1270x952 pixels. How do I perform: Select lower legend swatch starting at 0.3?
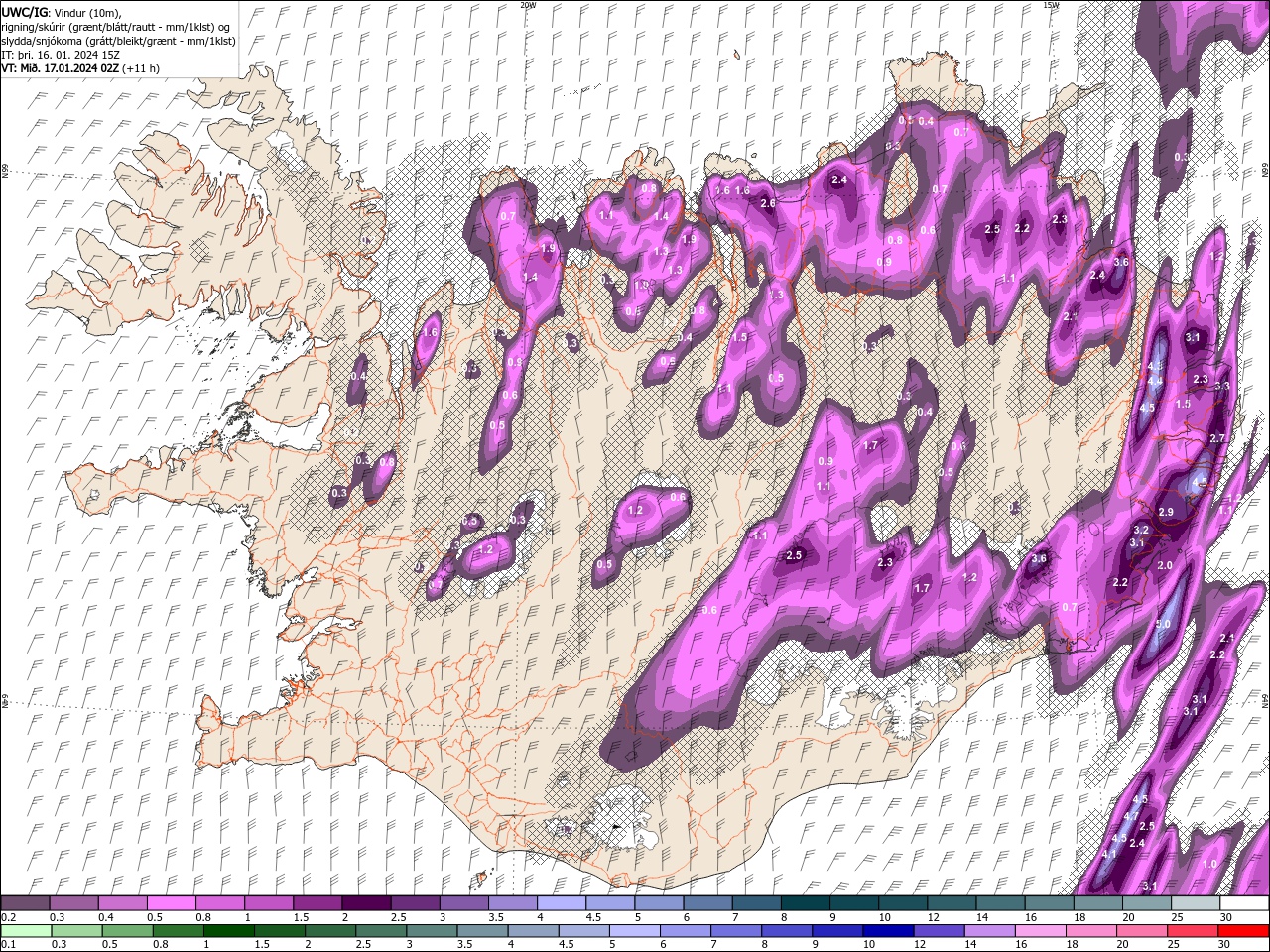76,931
